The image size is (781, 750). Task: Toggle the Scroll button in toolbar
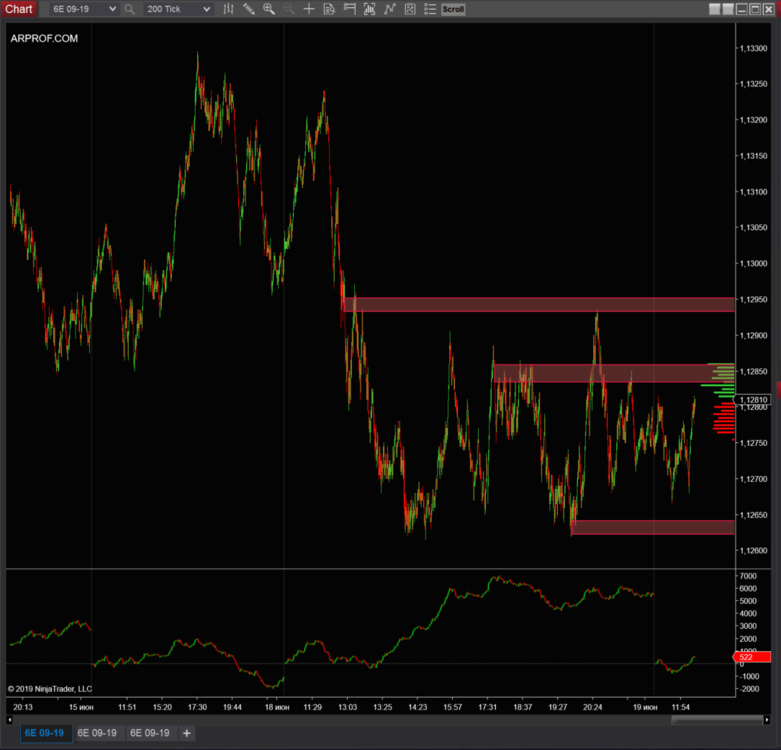tap(453, 9)
